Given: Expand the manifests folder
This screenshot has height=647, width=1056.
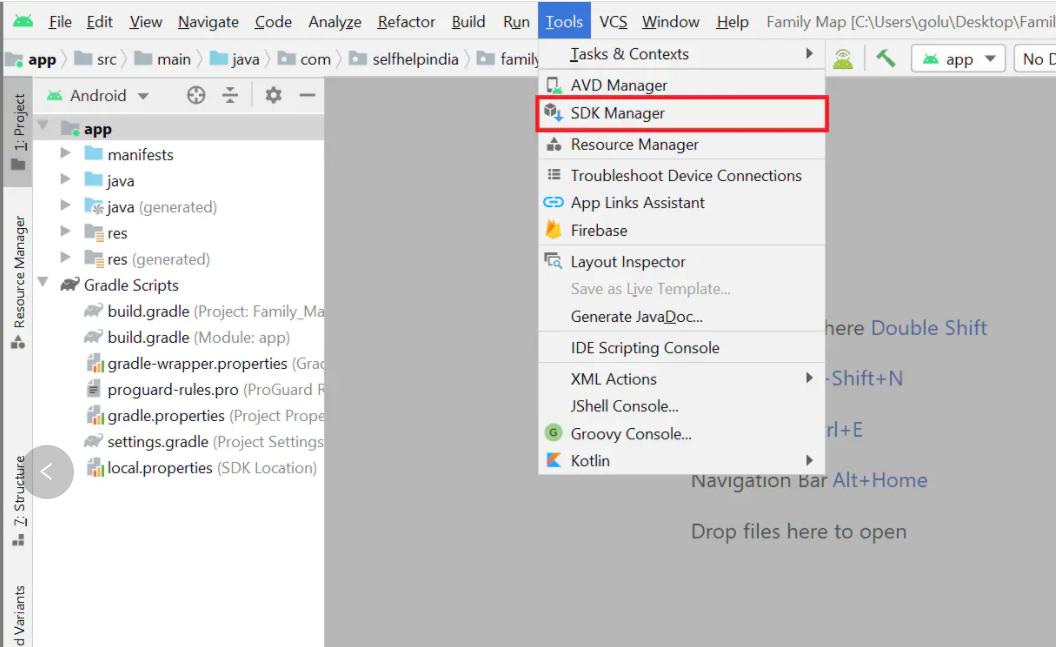Looking at the screenshot, I should pos(66,154).
